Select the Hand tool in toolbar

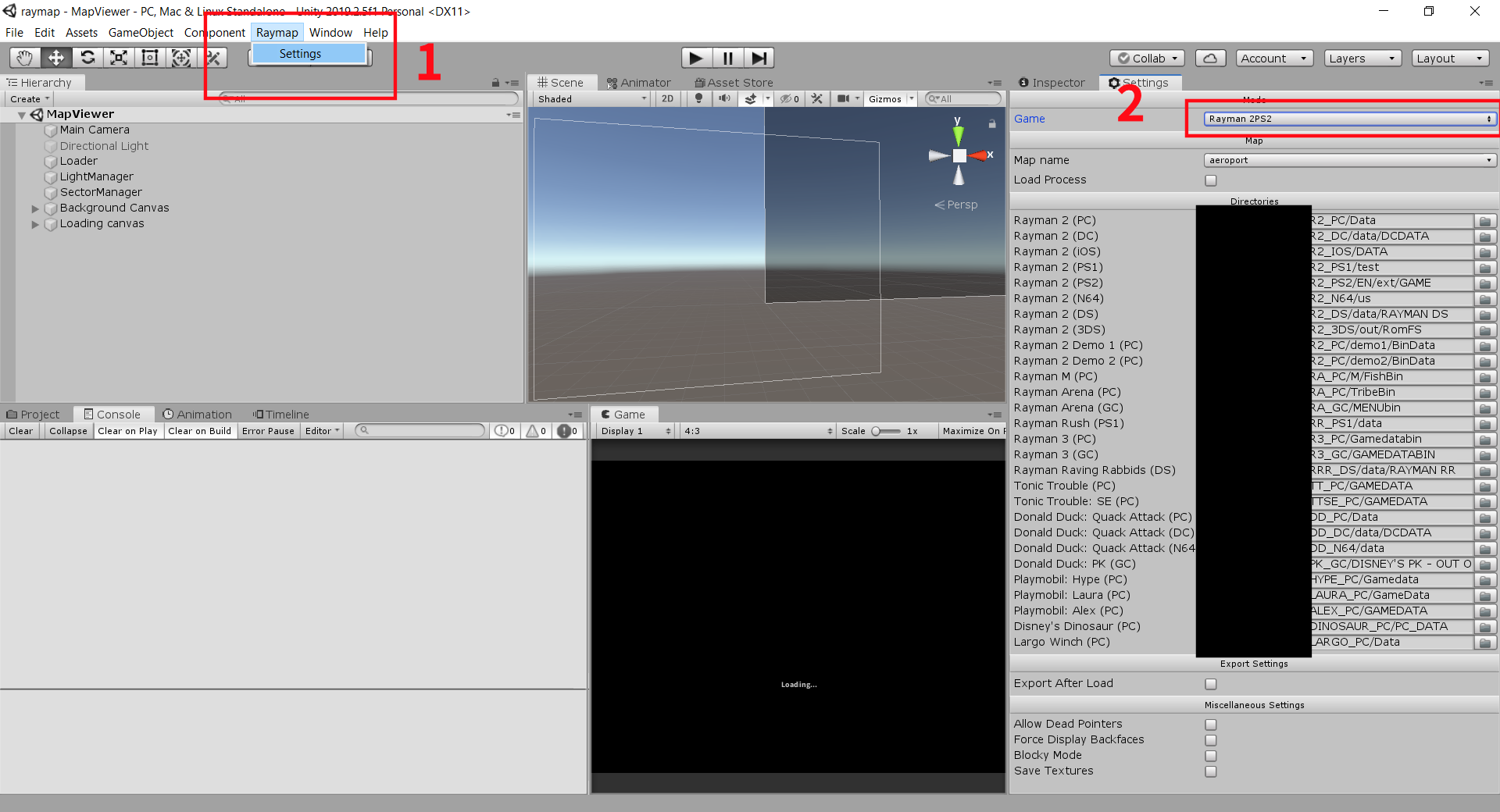pyautogui.click(x=25, y=58)
